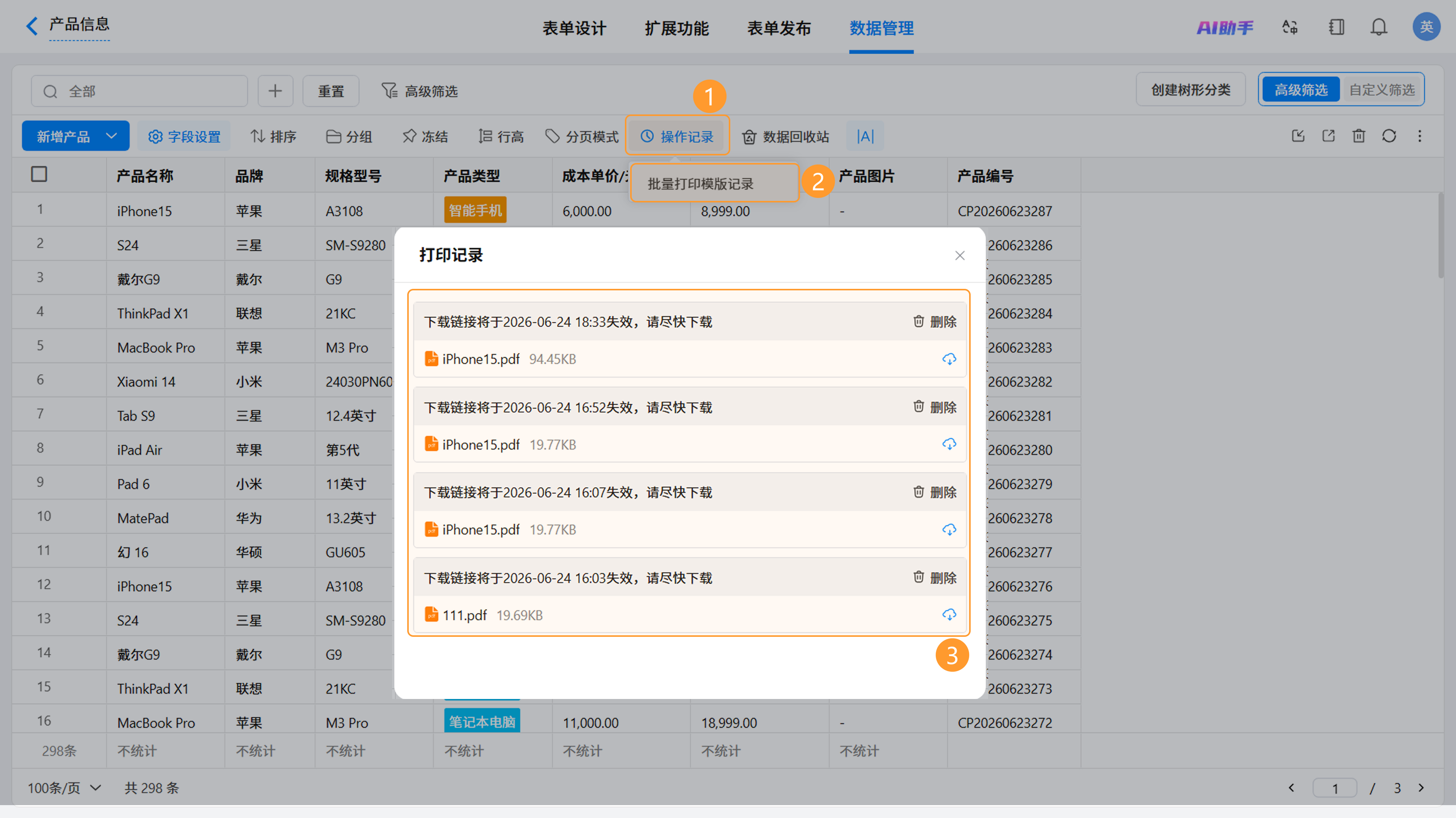
Task: Delete the 16:07 print record
Action: [x=934, y=492]
